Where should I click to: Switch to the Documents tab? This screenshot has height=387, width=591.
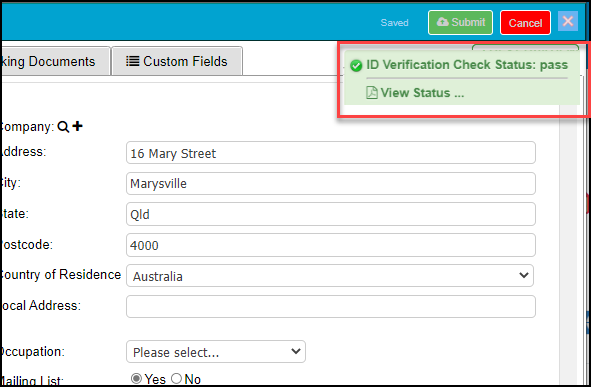pyautogui.click(x=55, y=61)
